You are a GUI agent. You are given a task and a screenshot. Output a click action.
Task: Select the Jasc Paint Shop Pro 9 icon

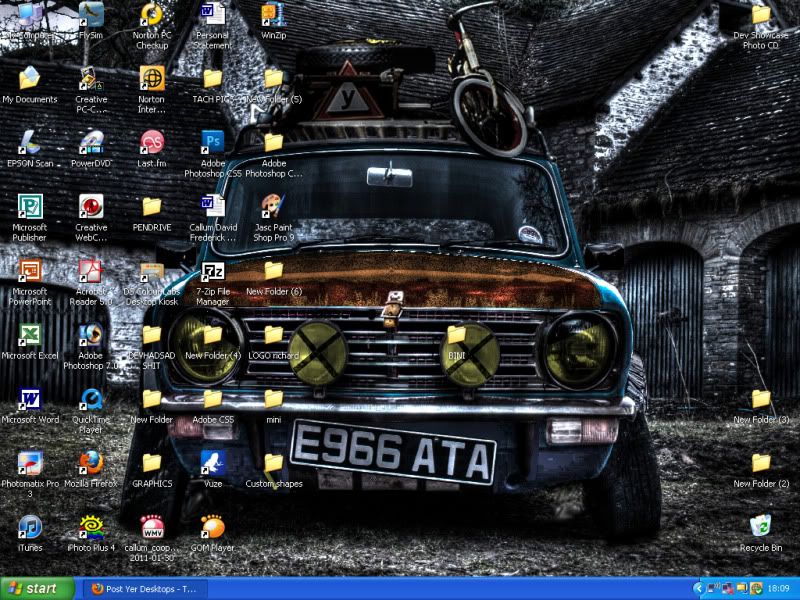273,206
